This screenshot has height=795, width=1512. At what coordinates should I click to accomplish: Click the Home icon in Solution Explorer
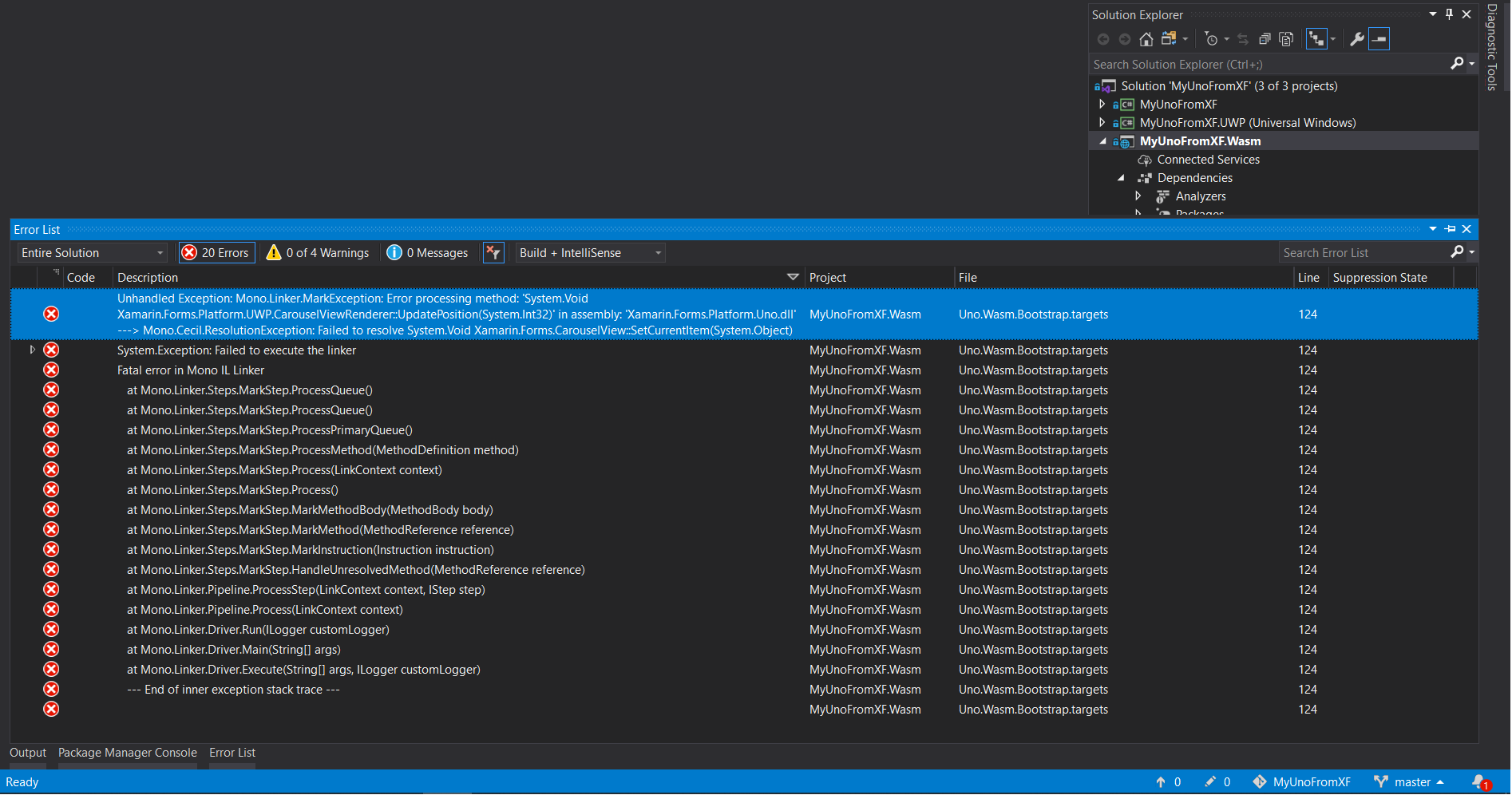(x=1146, y=39)
